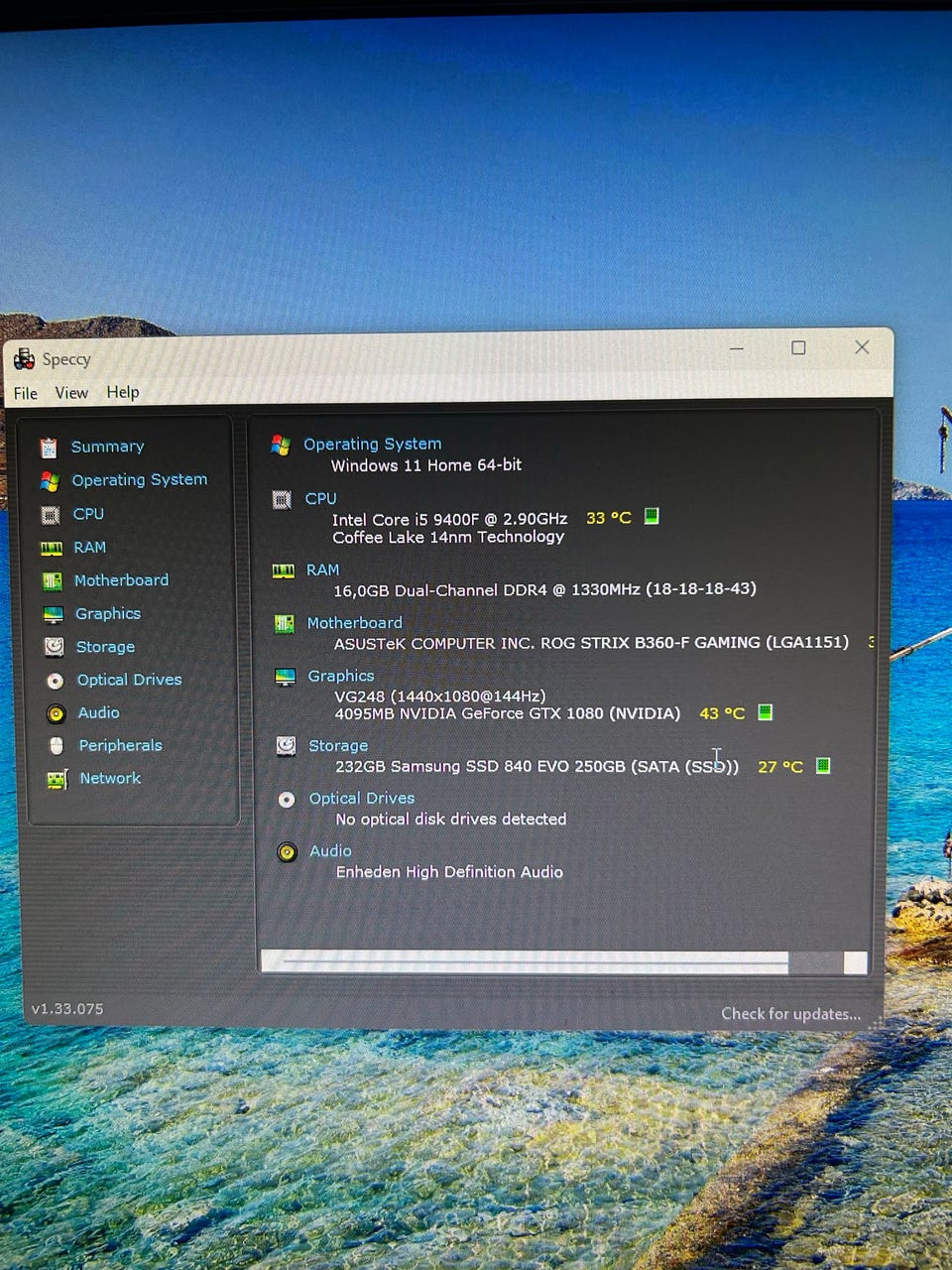Image resolution: width=952 pixels, height=1270 pixels.
Task: Maximize the Speccy window
Action: [x=798, y=347]
